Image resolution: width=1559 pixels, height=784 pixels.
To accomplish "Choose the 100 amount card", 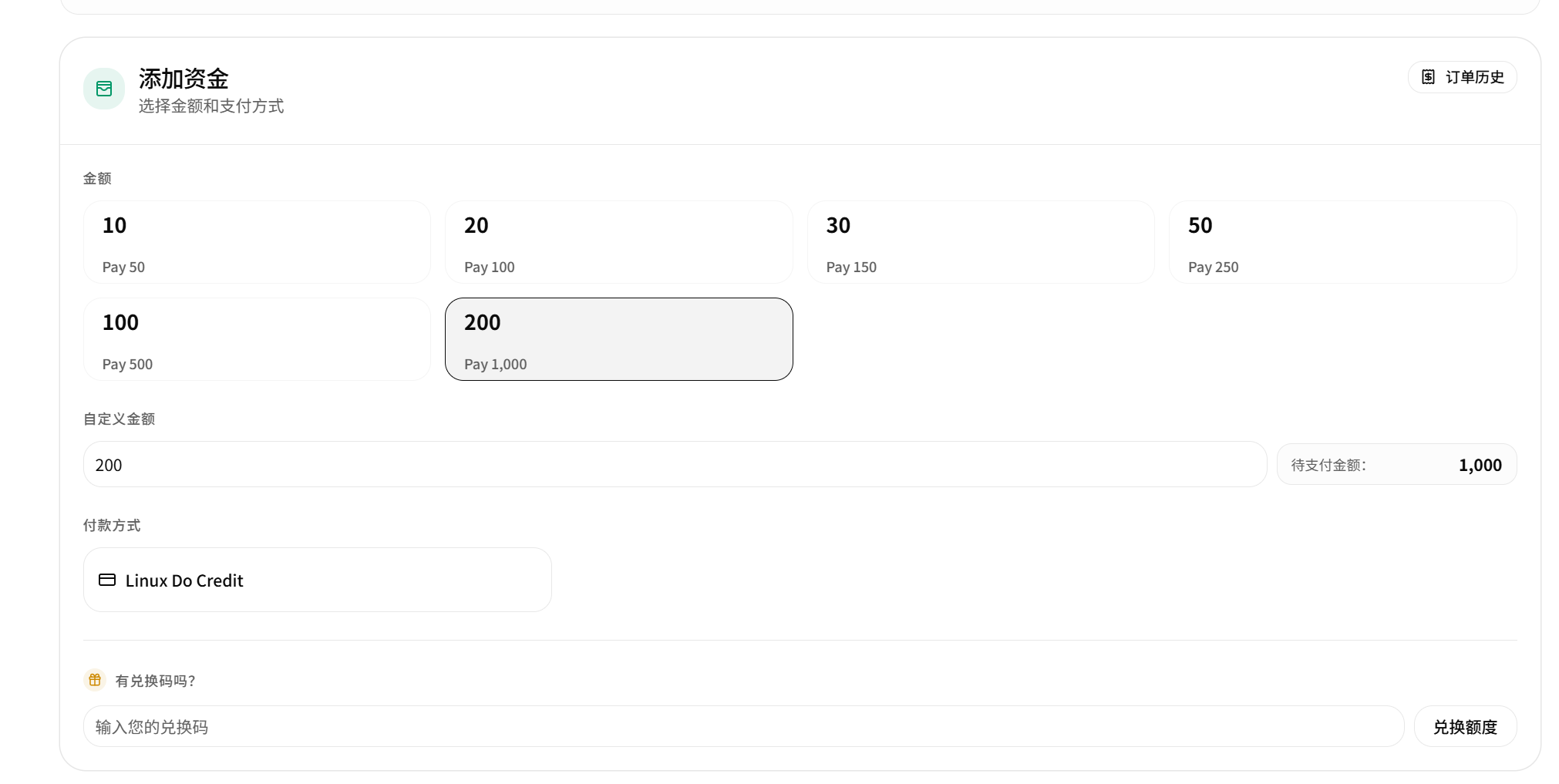I will click(x=257, y=339).
